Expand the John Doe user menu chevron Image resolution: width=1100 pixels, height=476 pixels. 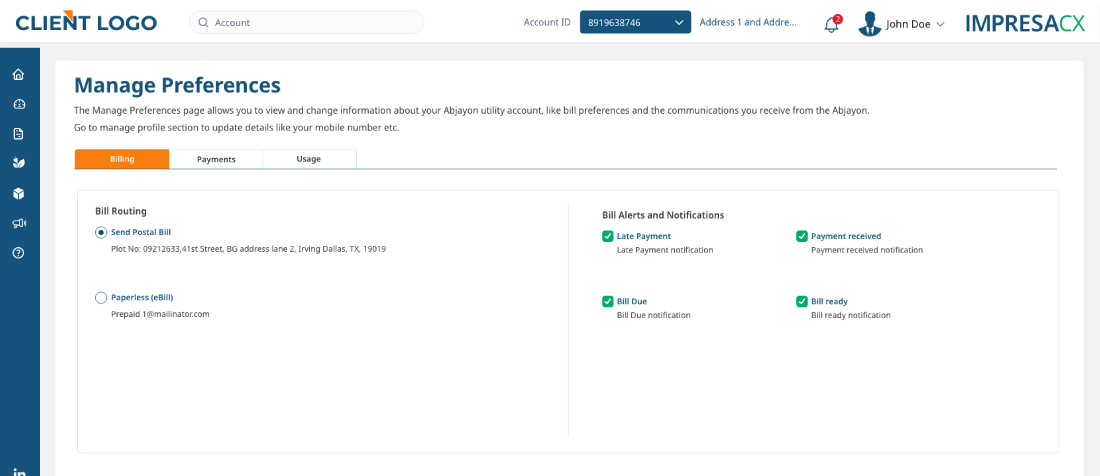[941, 24]
